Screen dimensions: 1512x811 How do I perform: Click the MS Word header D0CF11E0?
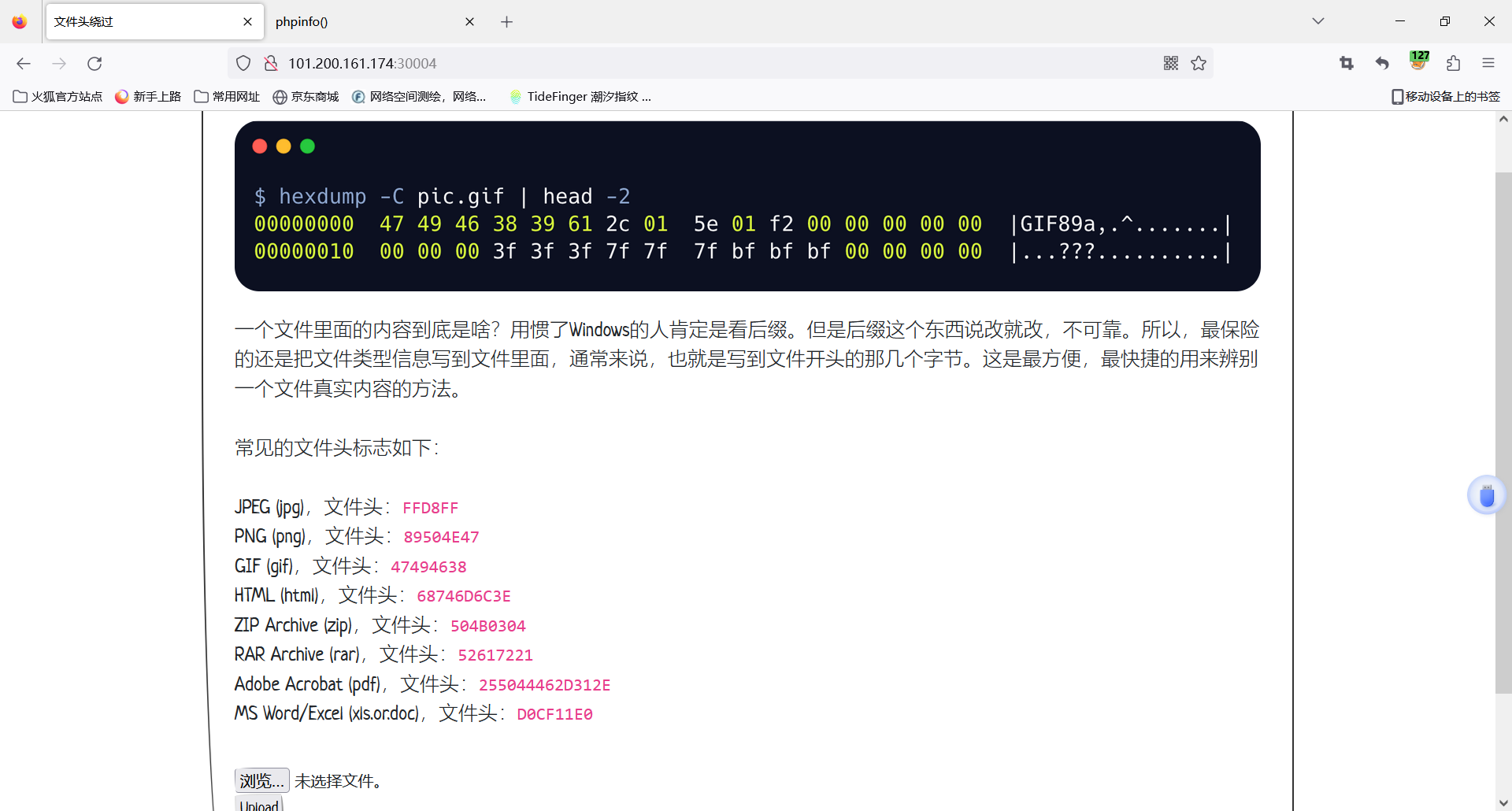coord(554,714)
